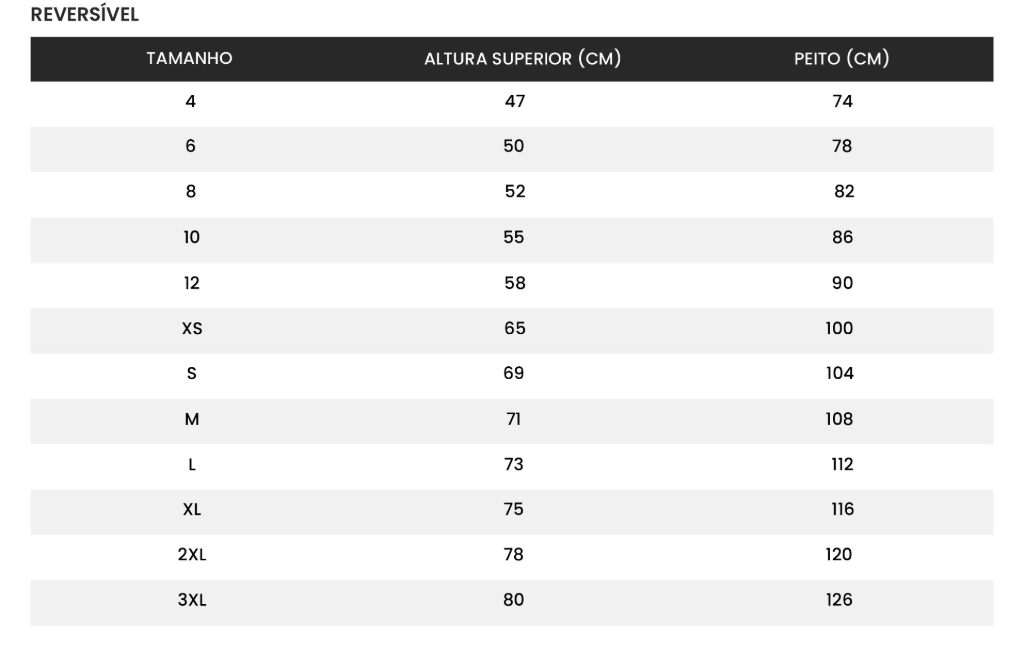This screenshot has width=1024, height=651.
Task: Select height value 47 for size 4
Action: 514,101
